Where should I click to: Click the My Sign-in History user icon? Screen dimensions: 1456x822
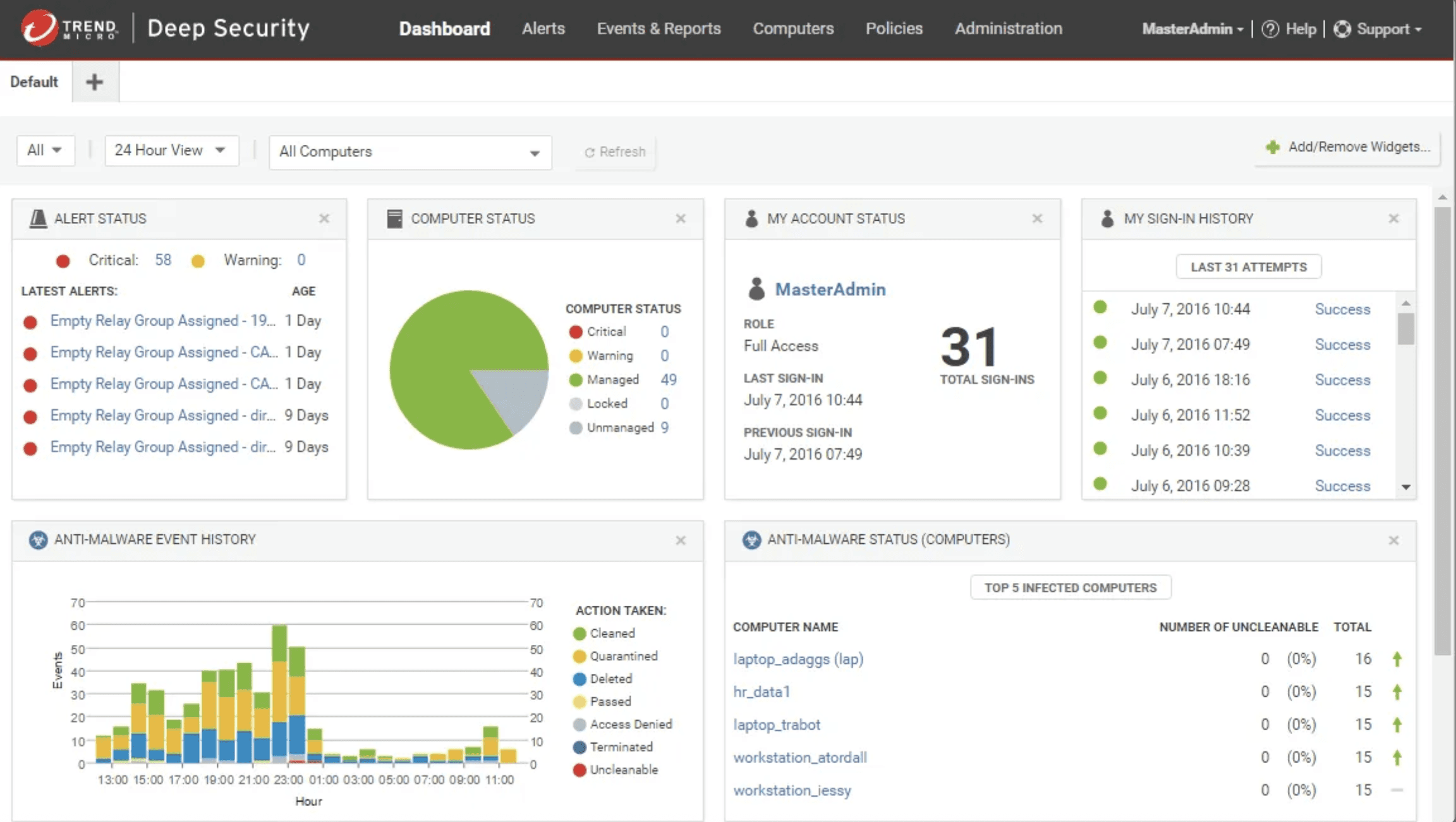coord(1107,218)
